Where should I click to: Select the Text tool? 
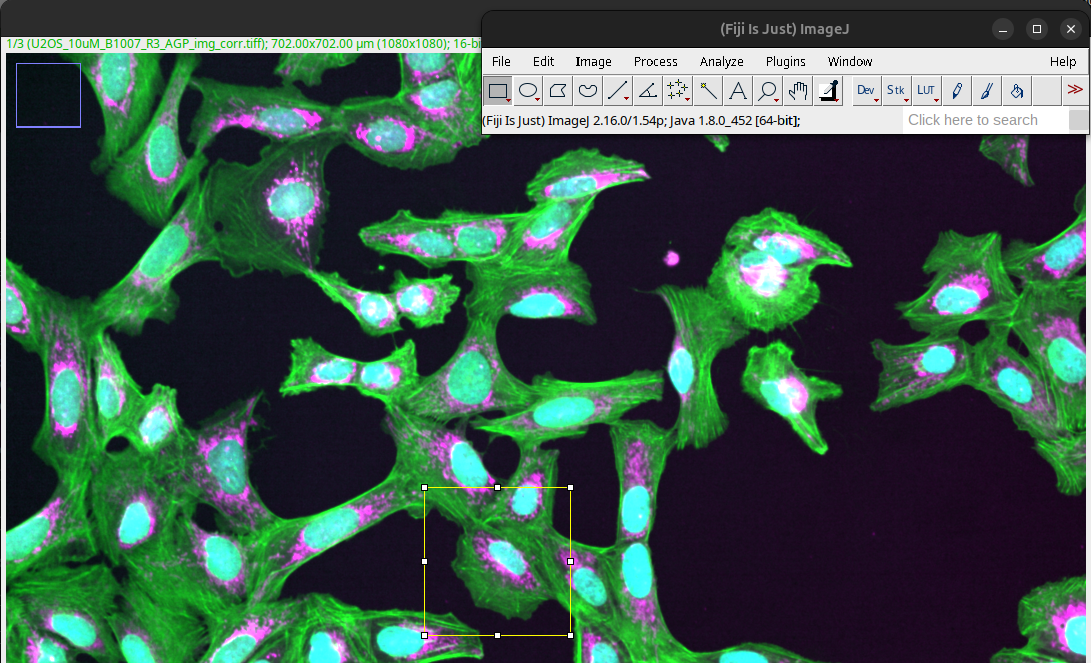(x=738, y=91)
